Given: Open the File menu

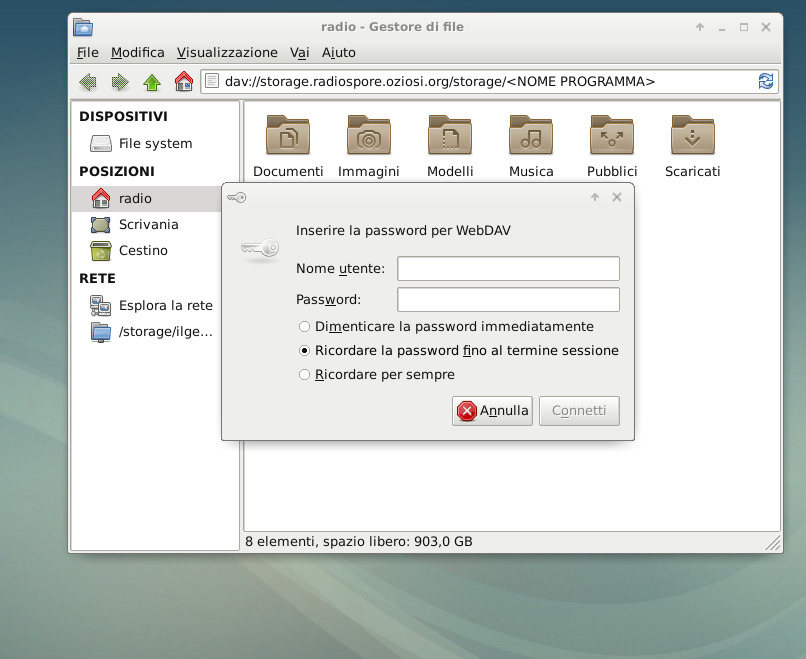Looking at the screenshot, I should tap(87, 52).
